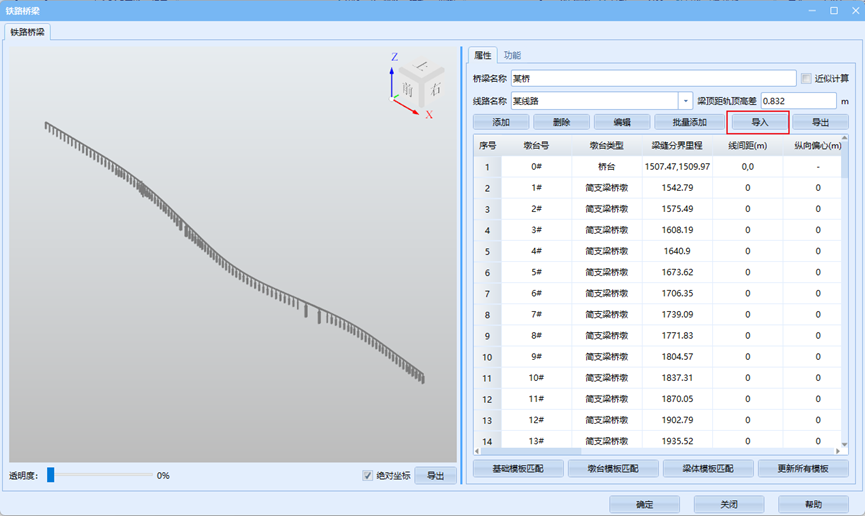Click the 梁顶距轨顶高差 value field
This screenshot has width=865, height=516.
click(797, 101)
